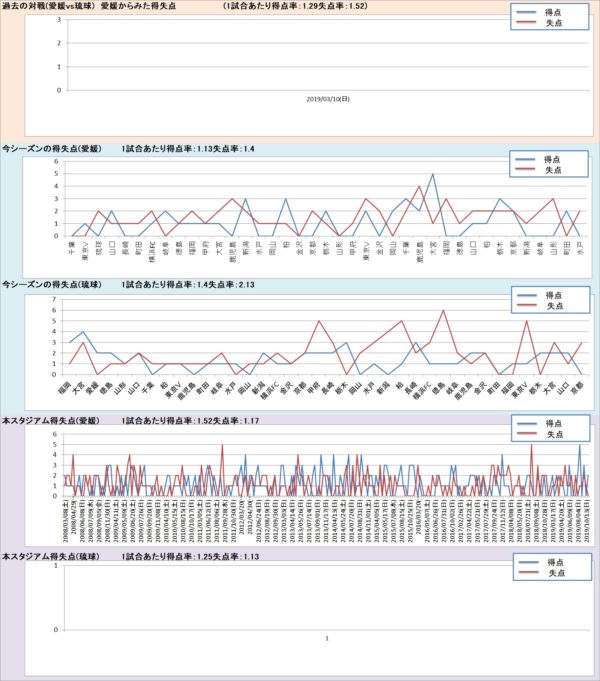This screenshot has height=681, width=600.
Task: Click the blue 得点 line key in top legend
Action: pos(526,13)
